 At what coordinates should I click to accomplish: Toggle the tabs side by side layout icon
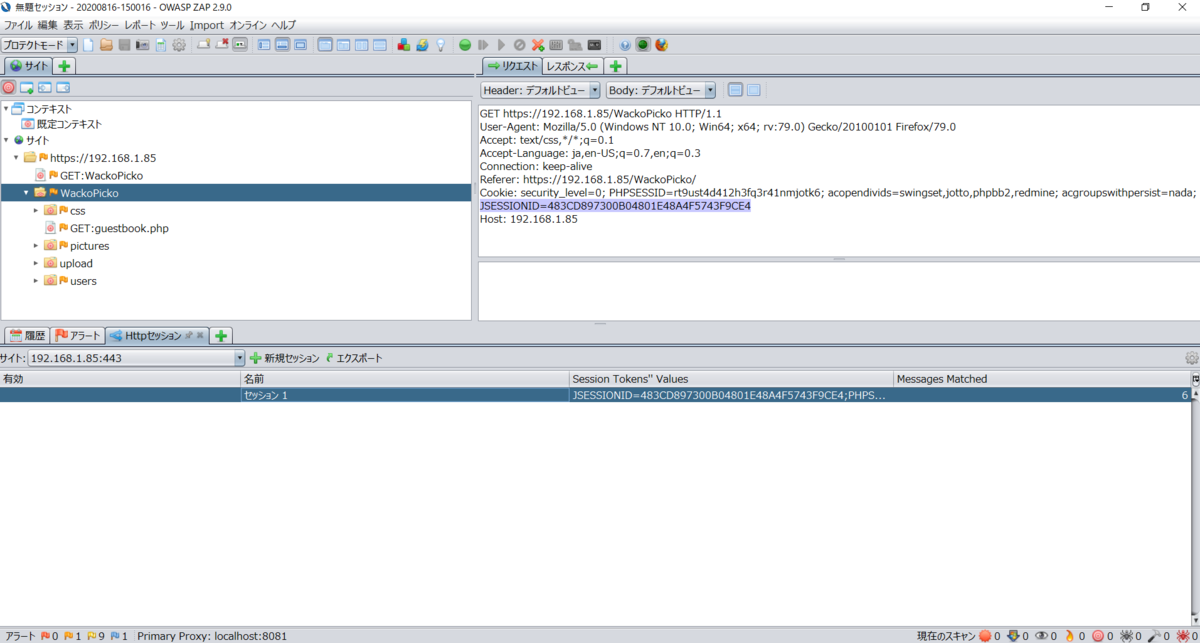pos(343,45)
